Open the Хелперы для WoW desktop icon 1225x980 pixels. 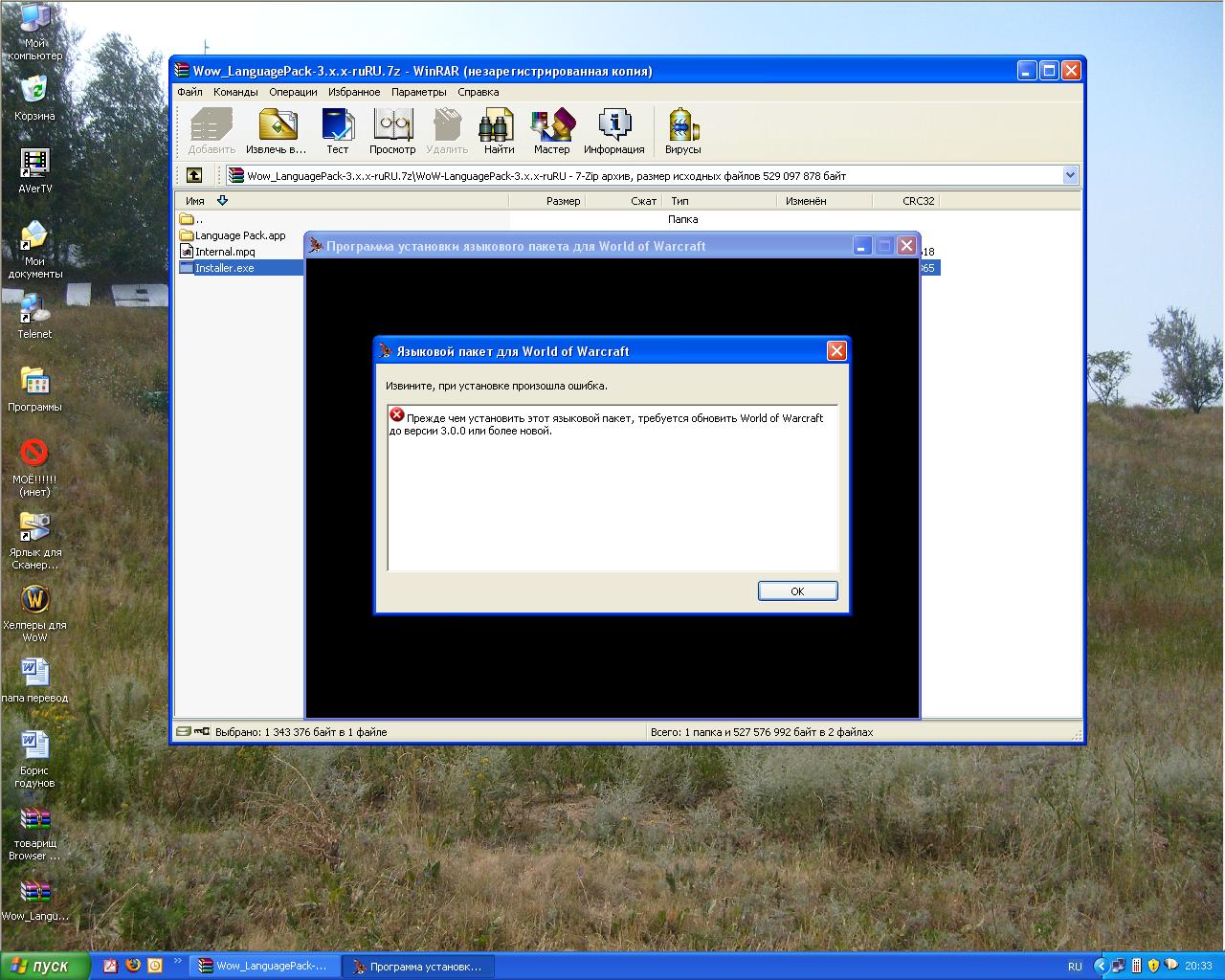(35, 613)
